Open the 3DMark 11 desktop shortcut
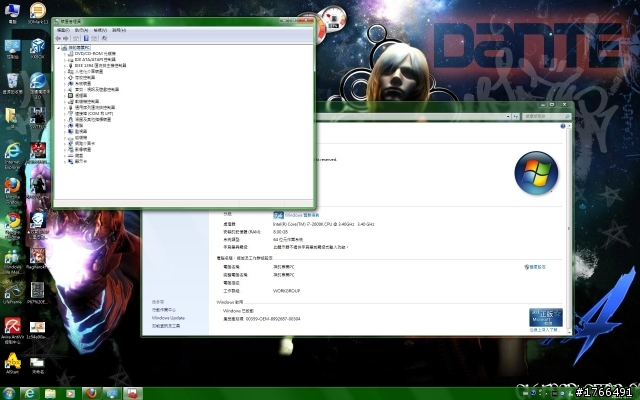 pos(38,13)
